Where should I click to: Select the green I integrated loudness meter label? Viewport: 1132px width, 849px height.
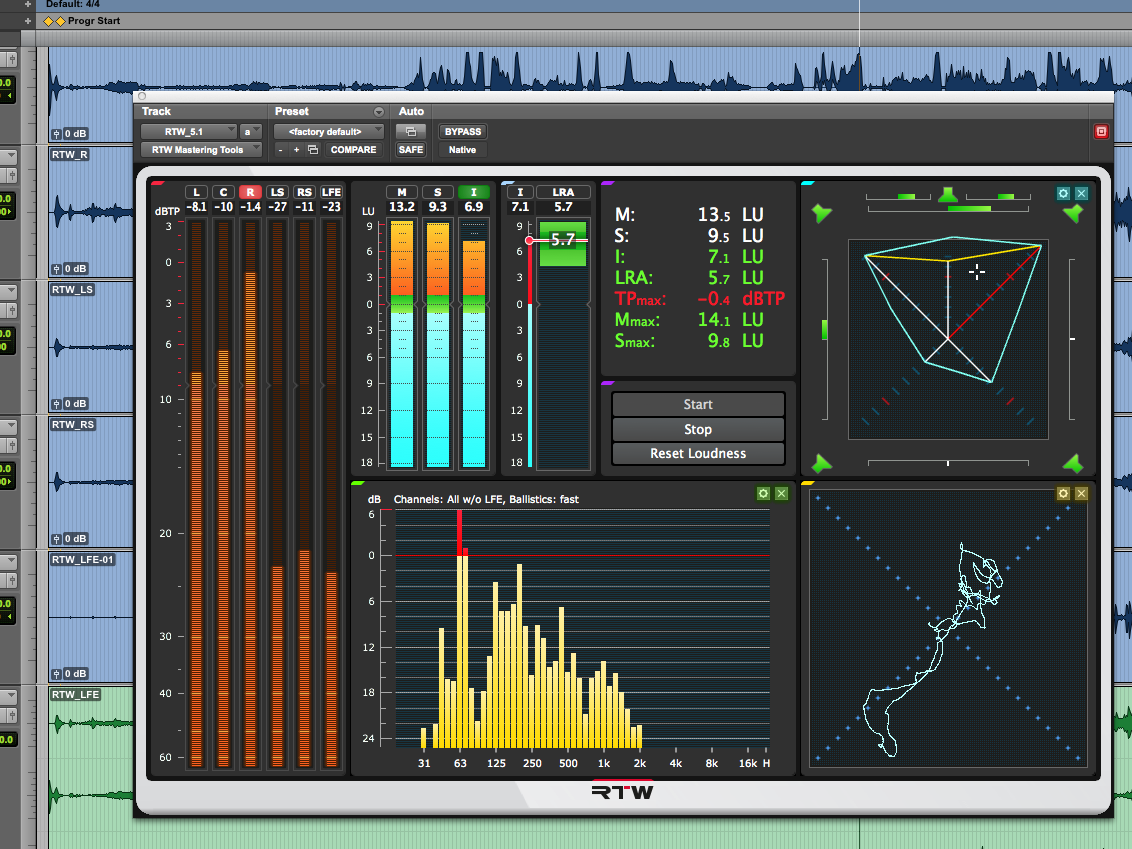tap(474, 192)
